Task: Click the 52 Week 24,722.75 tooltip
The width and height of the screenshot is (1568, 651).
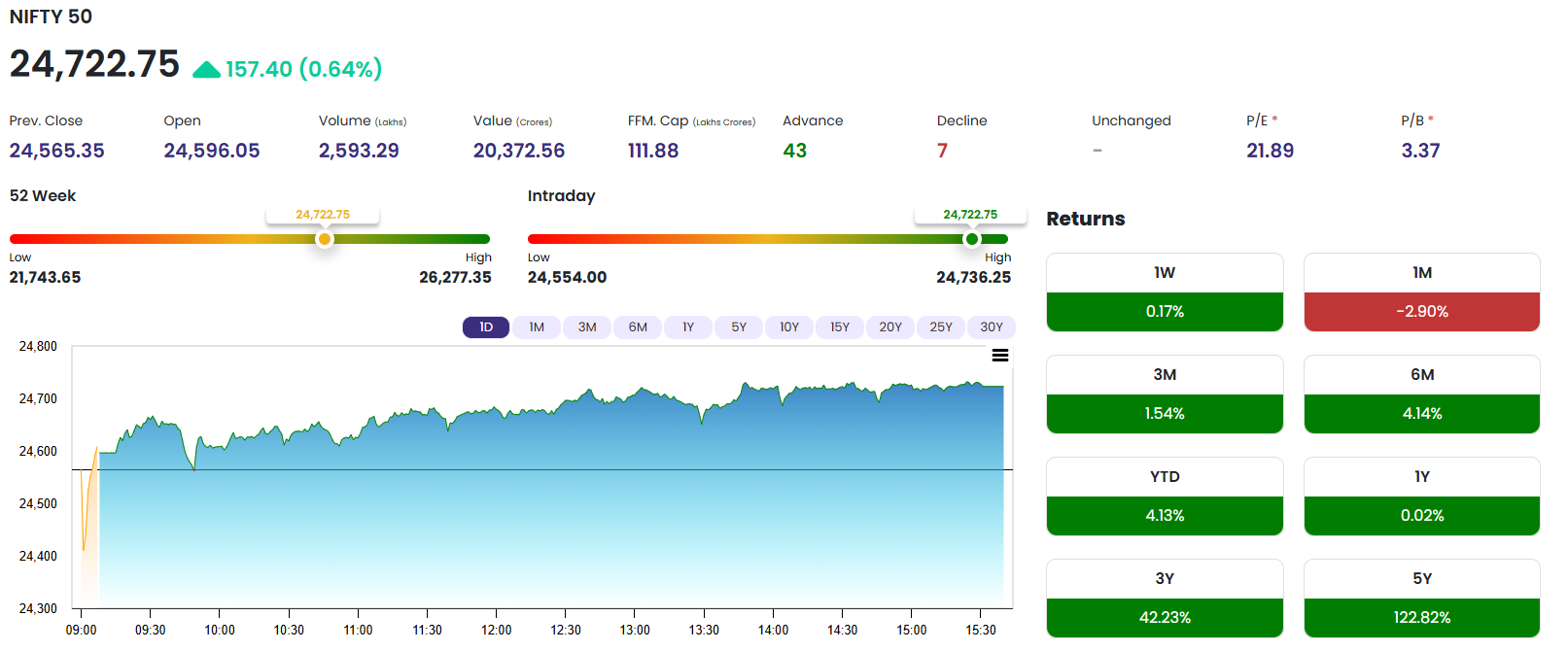Action: (323, 215)
